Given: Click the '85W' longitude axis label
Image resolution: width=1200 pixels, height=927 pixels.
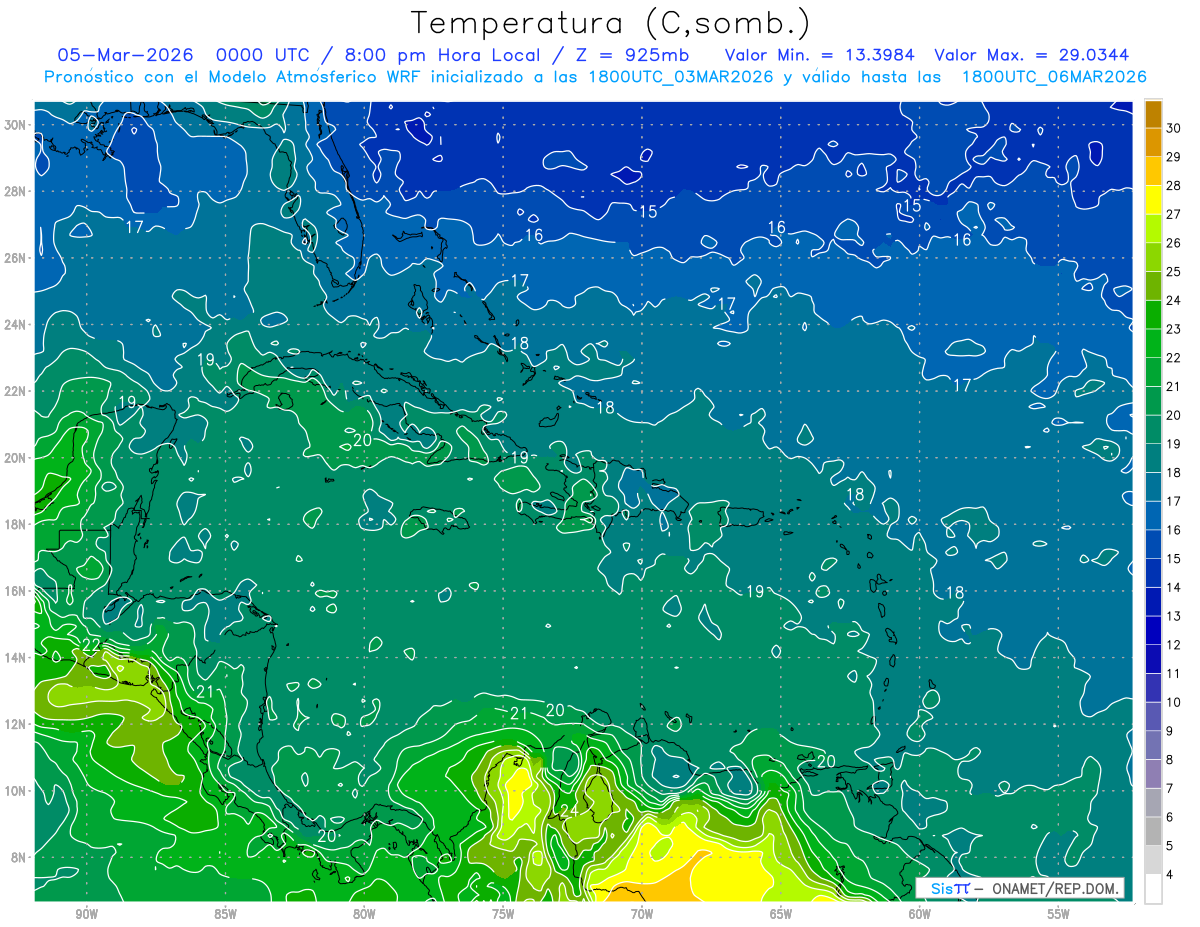Looking at the screenshot, I should pos(225,914).
